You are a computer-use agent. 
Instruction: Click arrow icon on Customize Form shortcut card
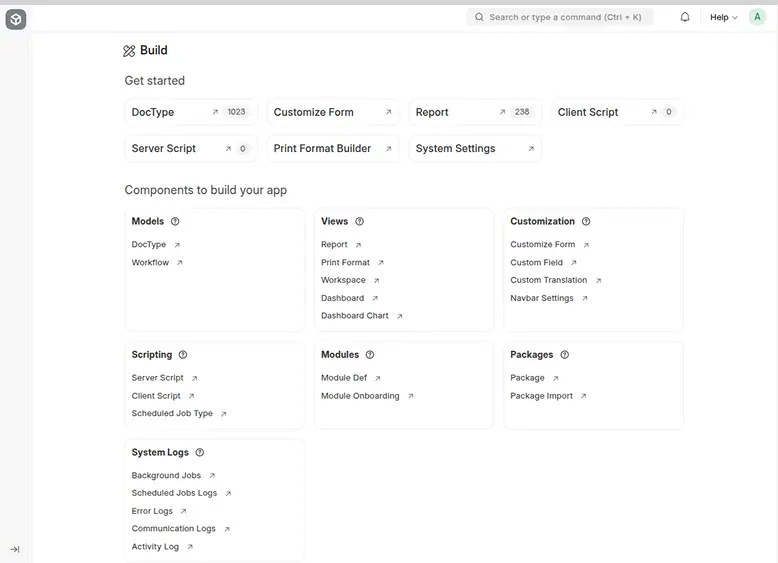pos(389,112)
